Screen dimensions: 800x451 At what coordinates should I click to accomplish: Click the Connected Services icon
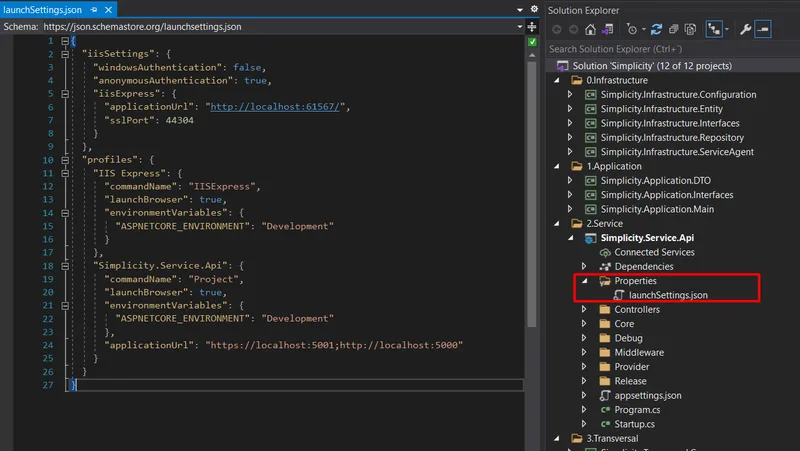605,252
